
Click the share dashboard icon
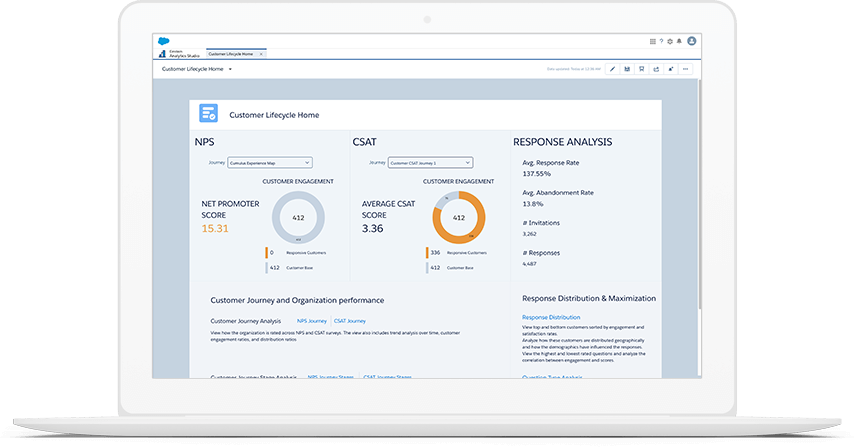[656, 69]
